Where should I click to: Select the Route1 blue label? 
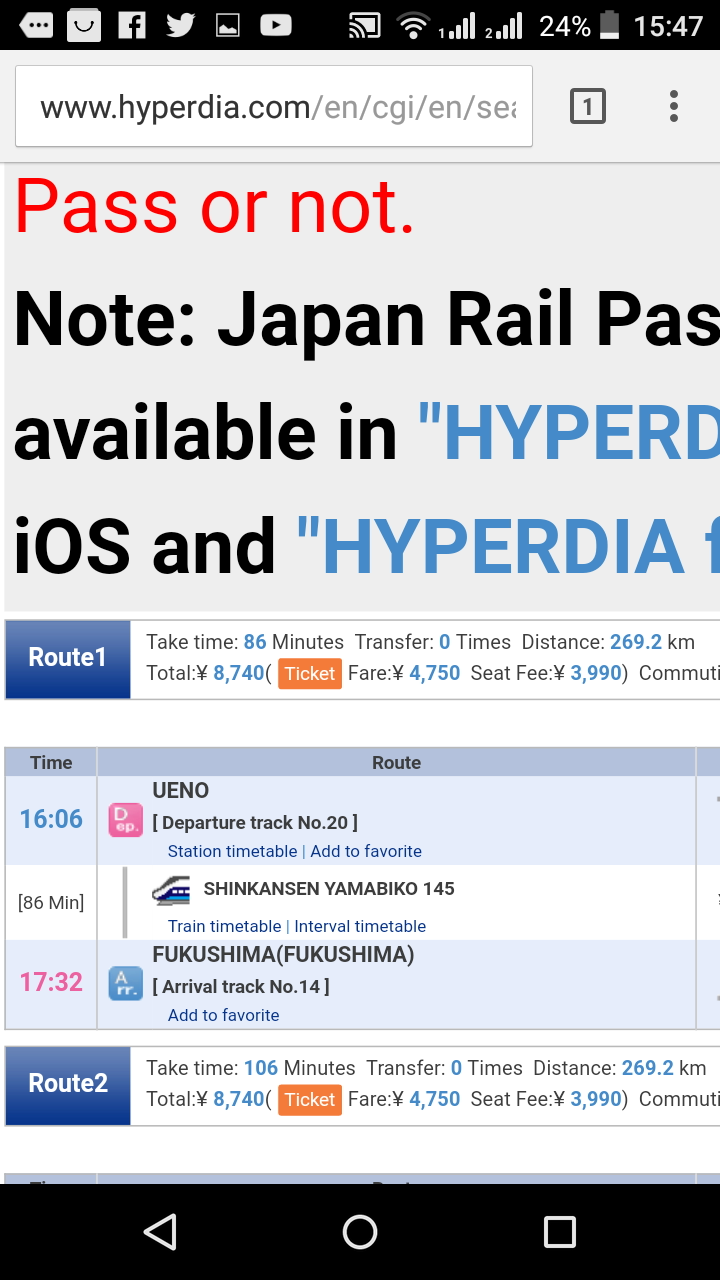(68, 658)
